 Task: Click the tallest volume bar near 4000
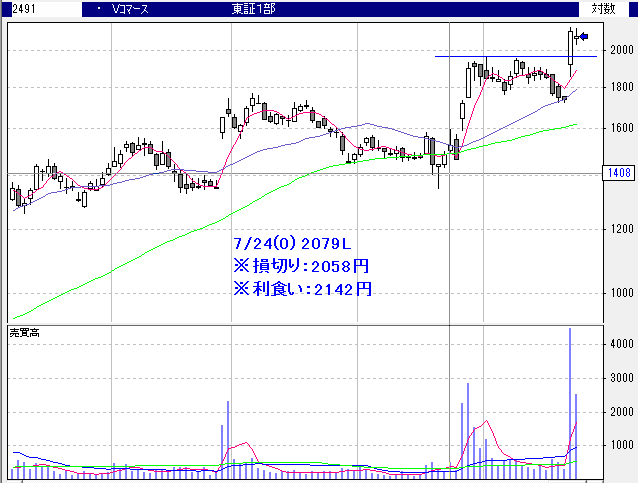point(570,400)
